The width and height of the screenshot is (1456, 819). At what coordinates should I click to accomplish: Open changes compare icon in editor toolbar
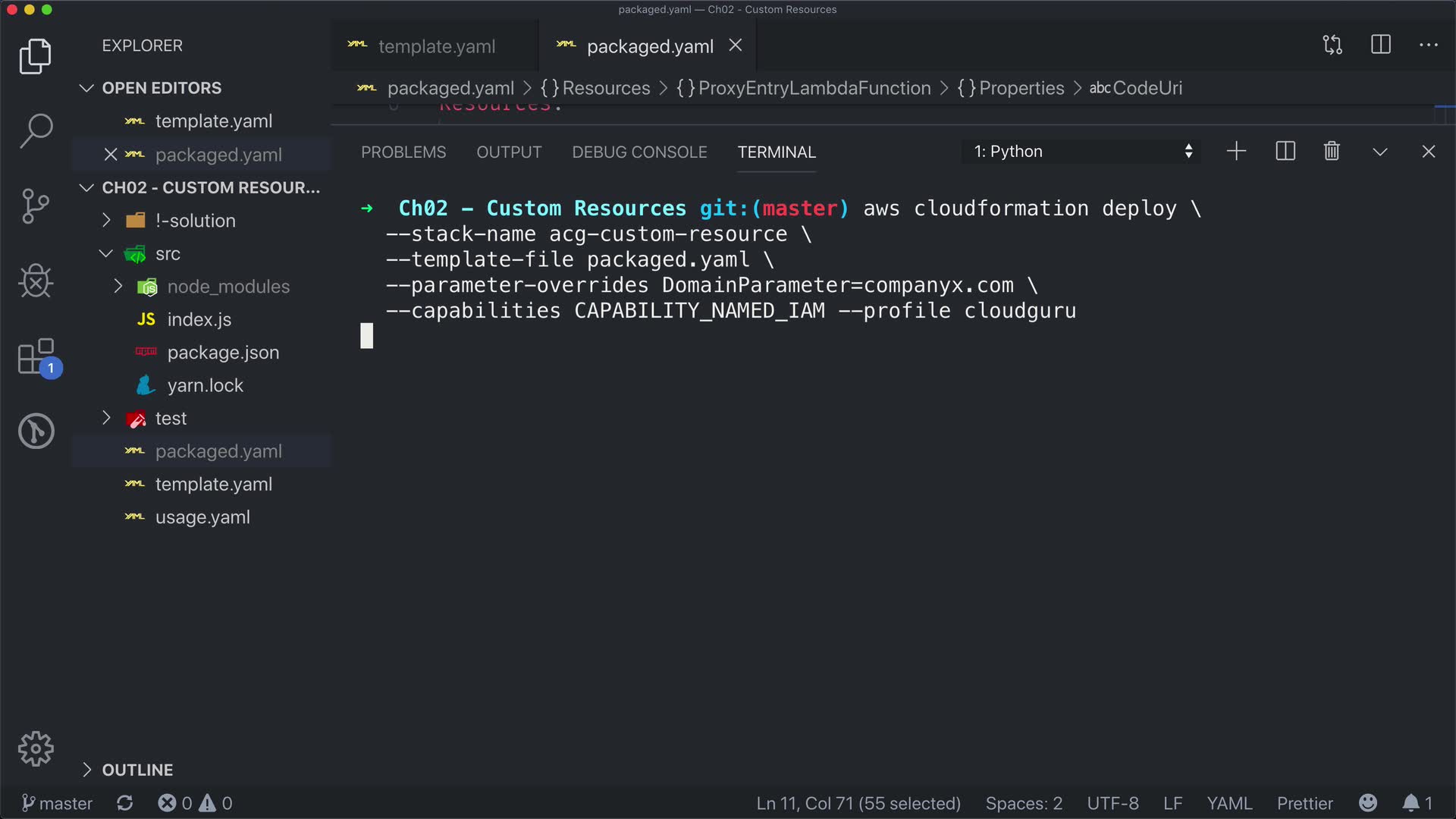[1332, 45]
